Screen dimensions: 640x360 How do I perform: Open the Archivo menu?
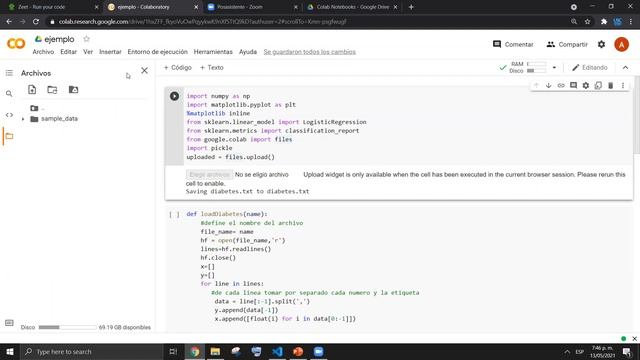point(43,52)
